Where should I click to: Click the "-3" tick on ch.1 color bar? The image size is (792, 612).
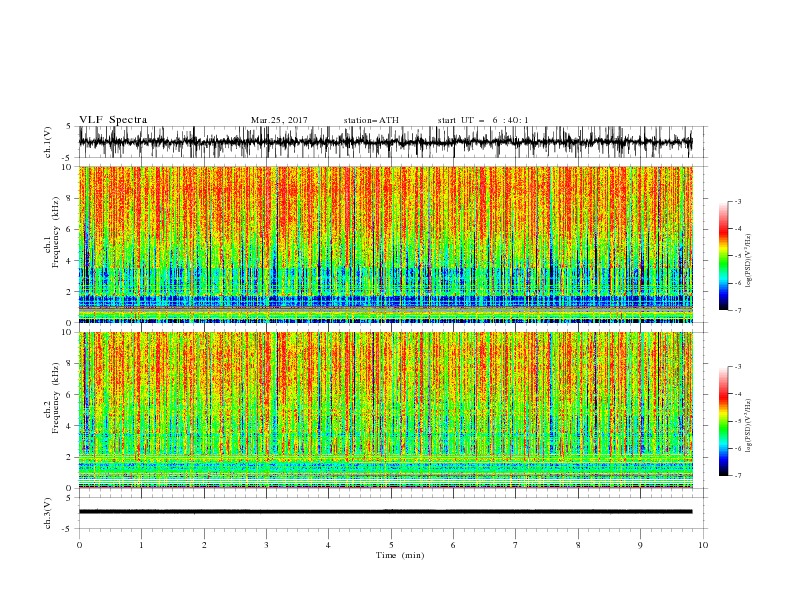coord(737,201)
